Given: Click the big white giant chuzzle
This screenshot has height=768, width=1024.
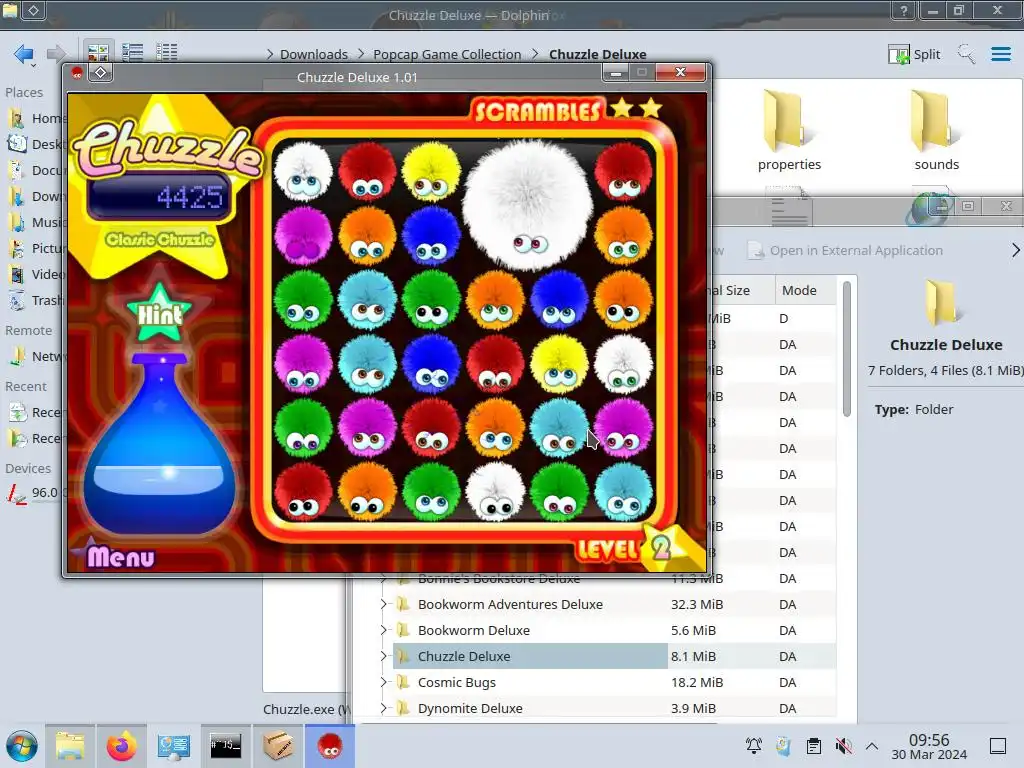Looking at the screenshot, I should 528,205.
